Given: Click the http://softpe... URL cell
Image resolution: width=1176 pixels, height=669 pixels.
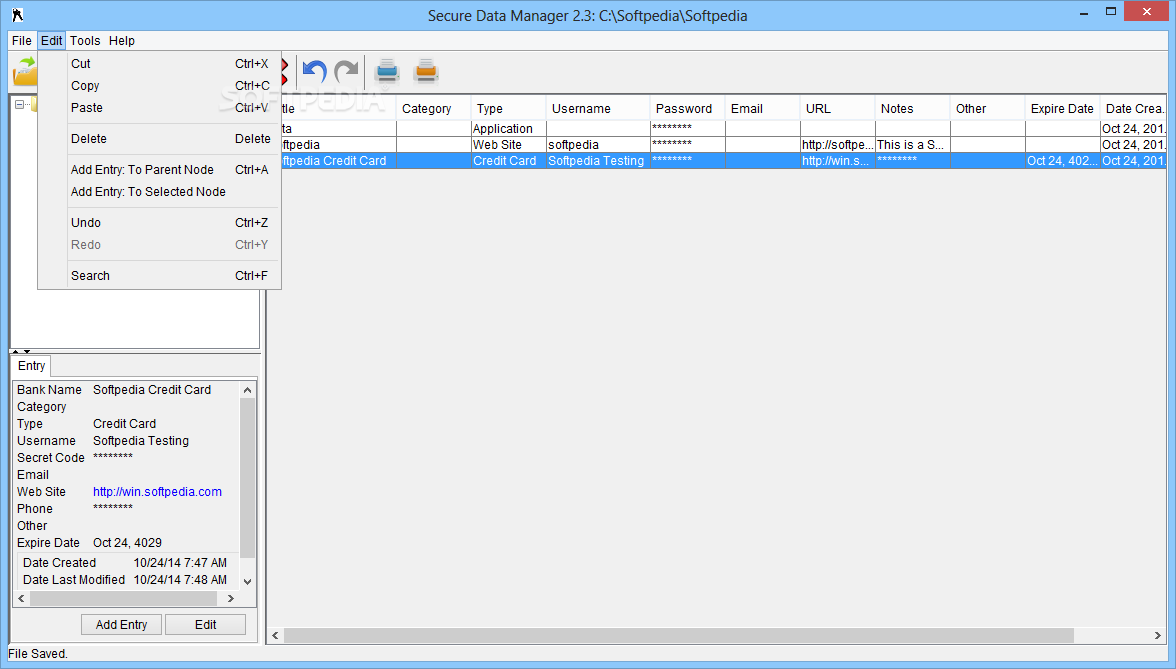Looking at the screenshot, I should [838, 145].
